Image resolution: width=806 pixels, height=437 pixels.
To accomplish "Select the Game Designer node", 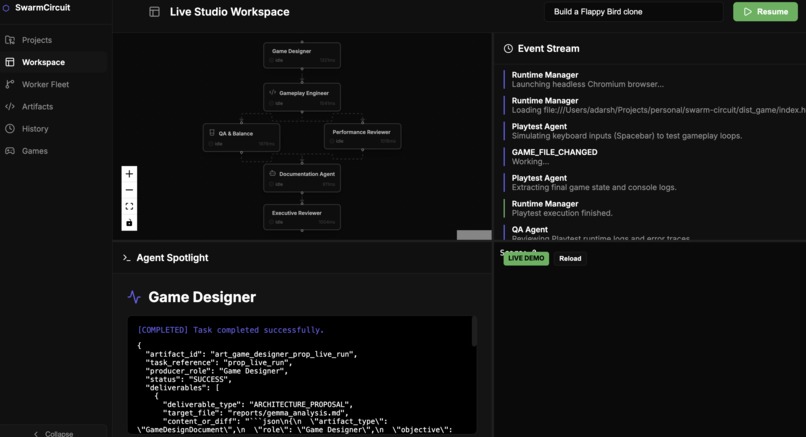I will 302,55.
